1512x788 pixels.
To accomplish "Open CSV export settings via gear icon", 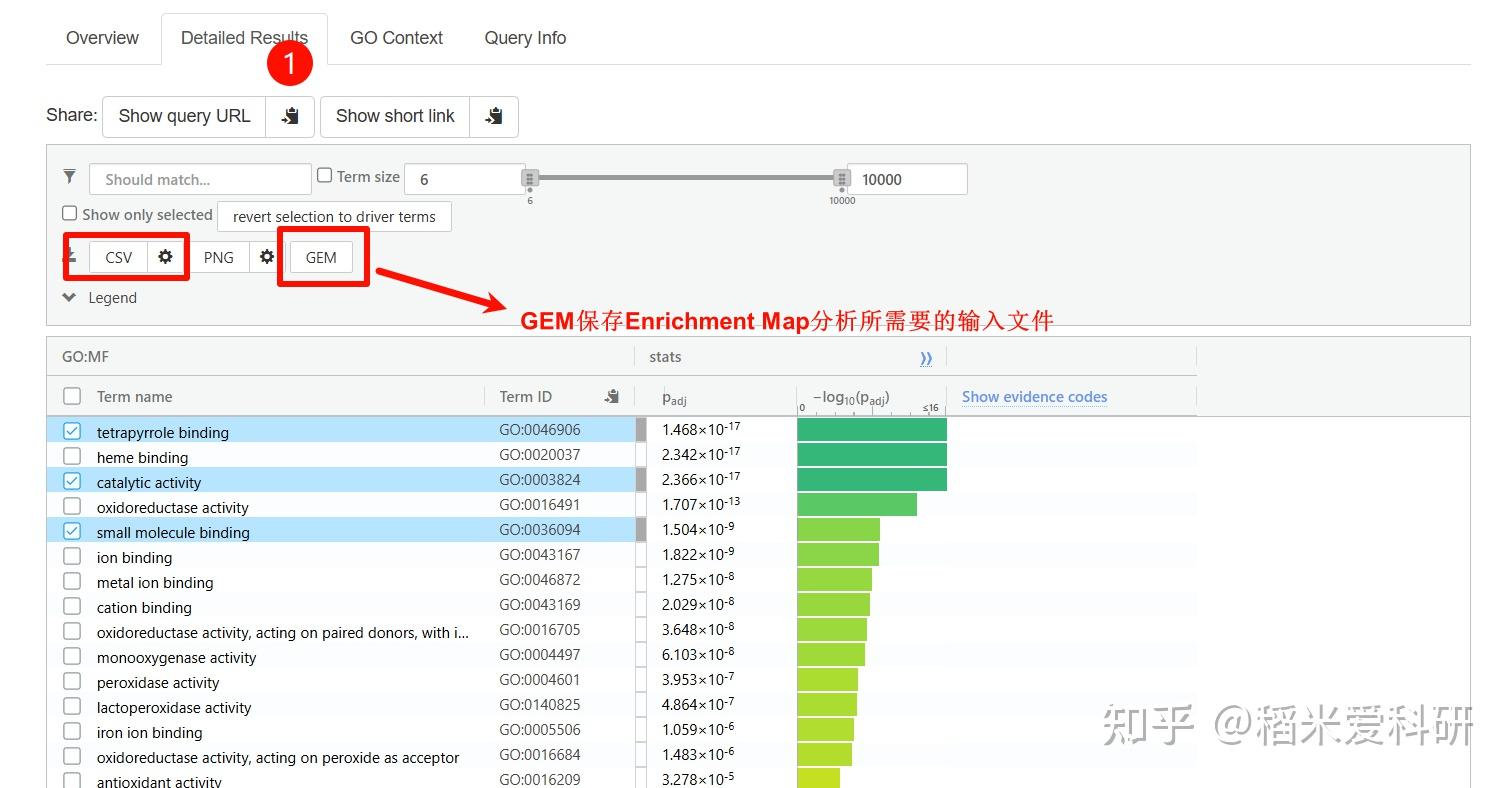I will pos(165,257).
